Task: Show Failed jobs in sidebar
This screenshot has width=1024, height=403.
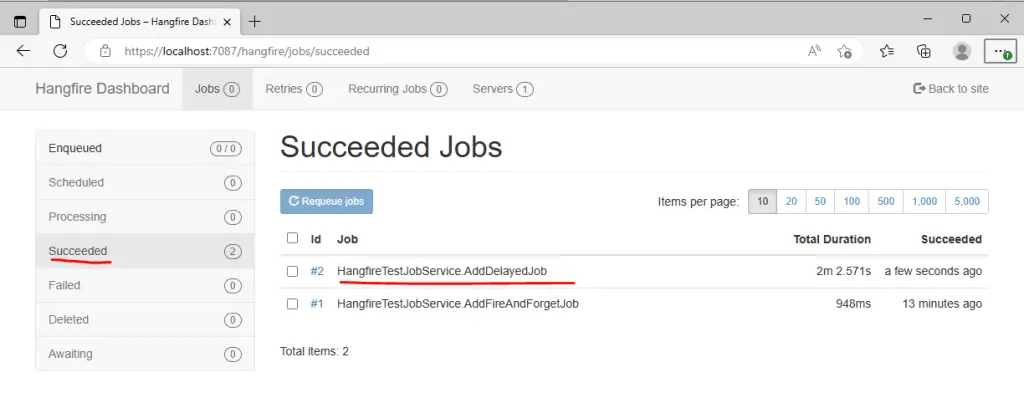Action: pyautogui.click(x=145, y=285)
